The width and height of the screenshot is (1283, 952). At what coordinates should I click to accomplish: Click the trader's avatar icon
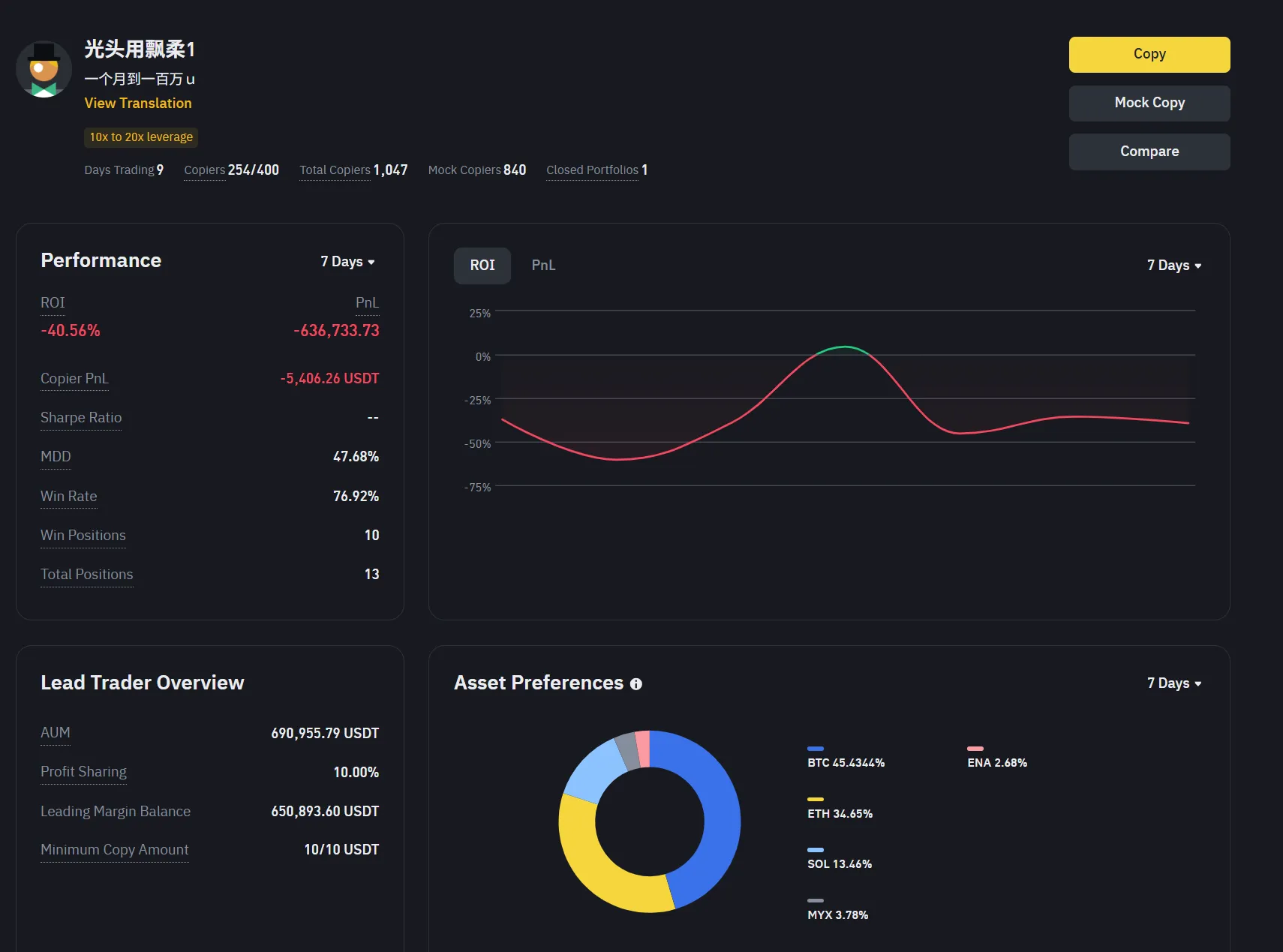pyautogui.click(x=44, y=70)
